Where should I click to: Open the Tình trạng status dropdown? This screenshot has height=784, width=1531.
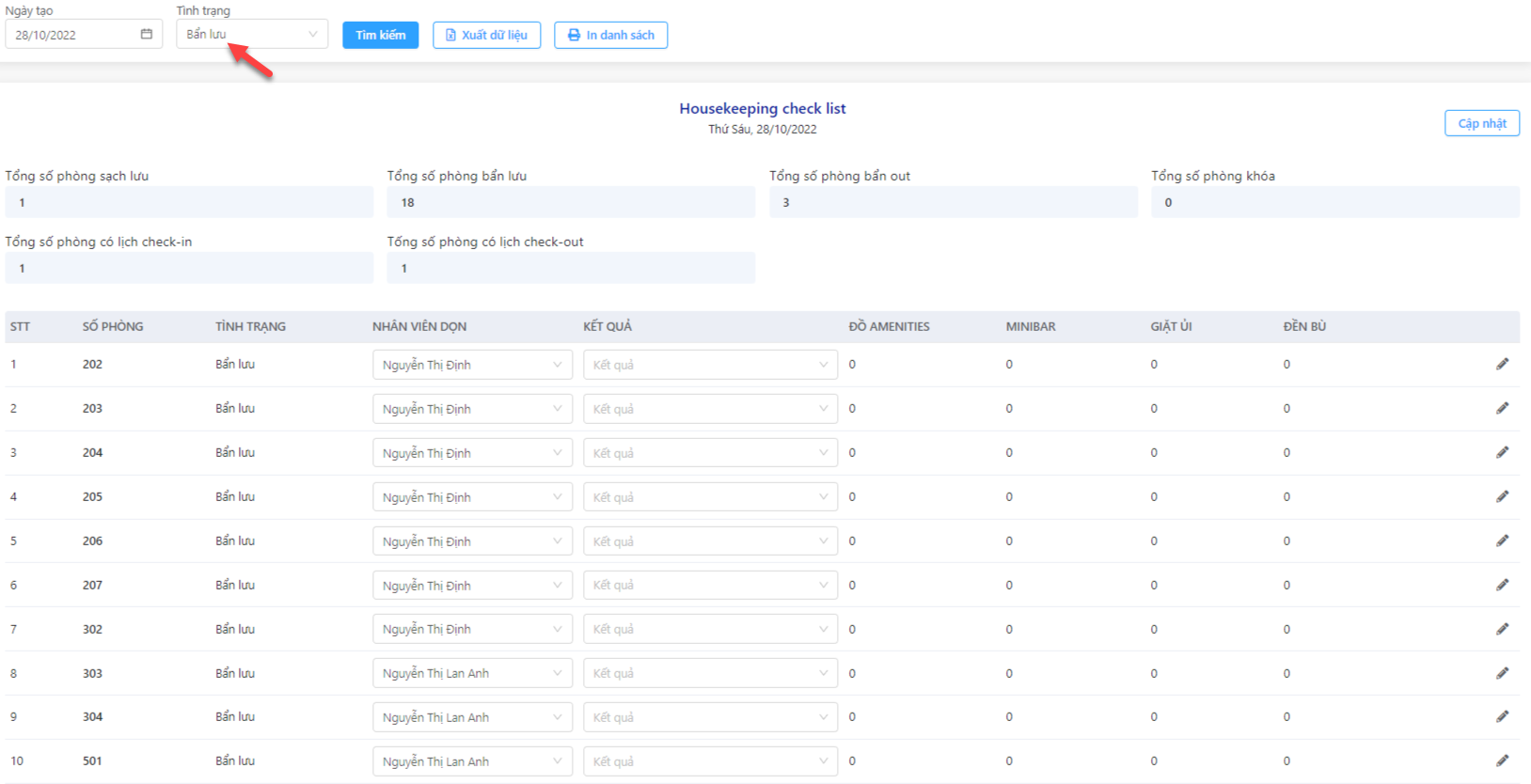(252, 34)
